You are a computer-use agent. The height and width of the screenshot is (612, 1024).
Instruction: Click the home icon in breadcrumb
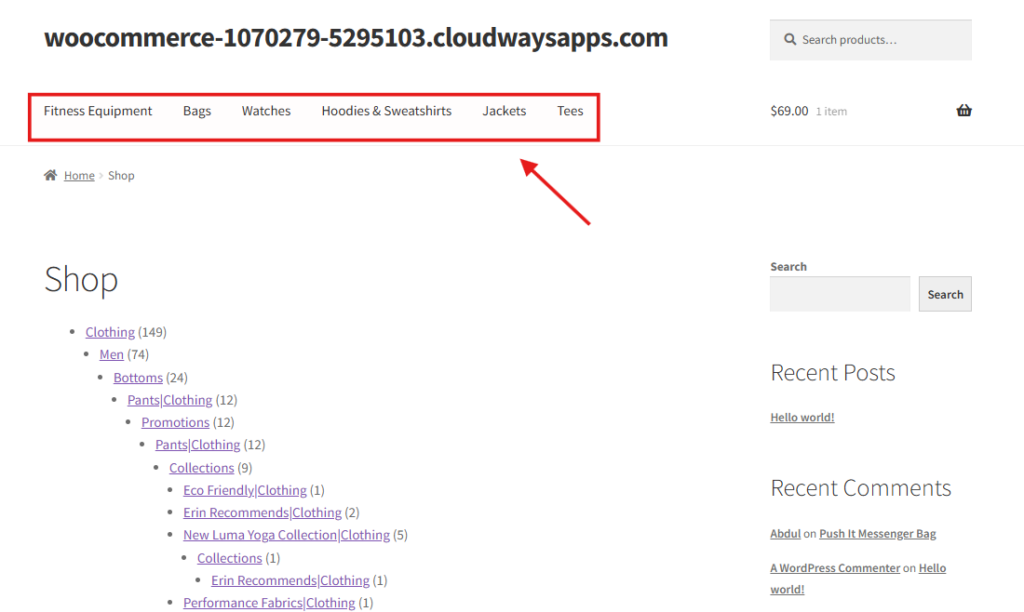point(50,176)
